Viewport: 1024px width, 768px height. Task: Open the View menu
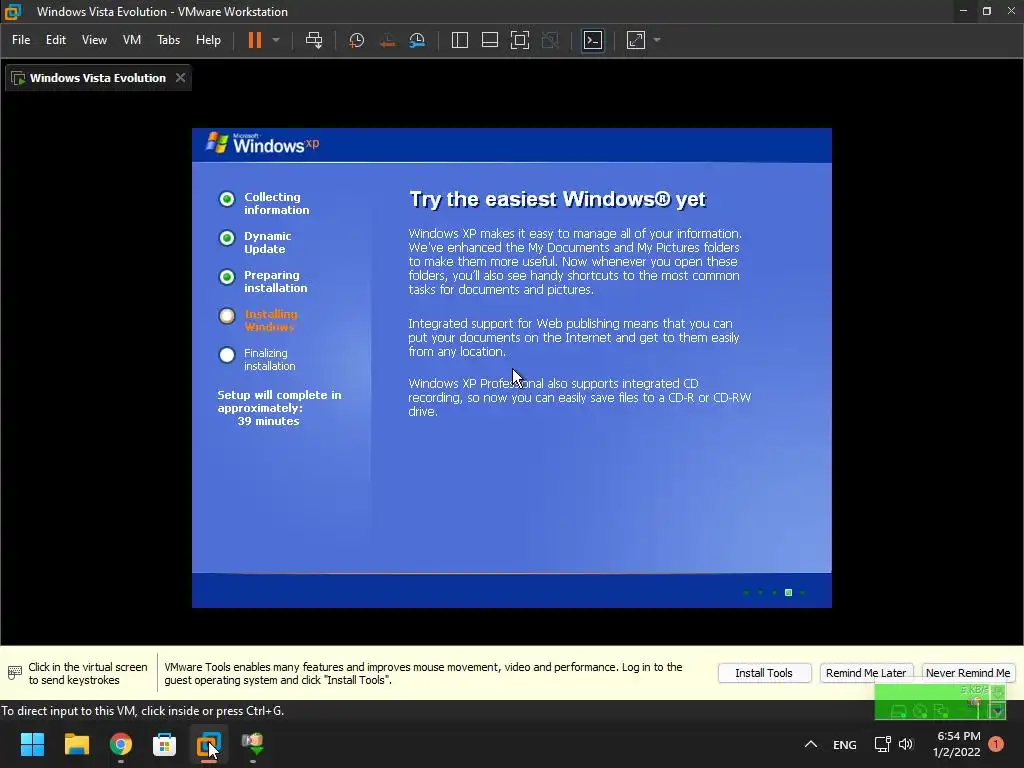point(94,40)
